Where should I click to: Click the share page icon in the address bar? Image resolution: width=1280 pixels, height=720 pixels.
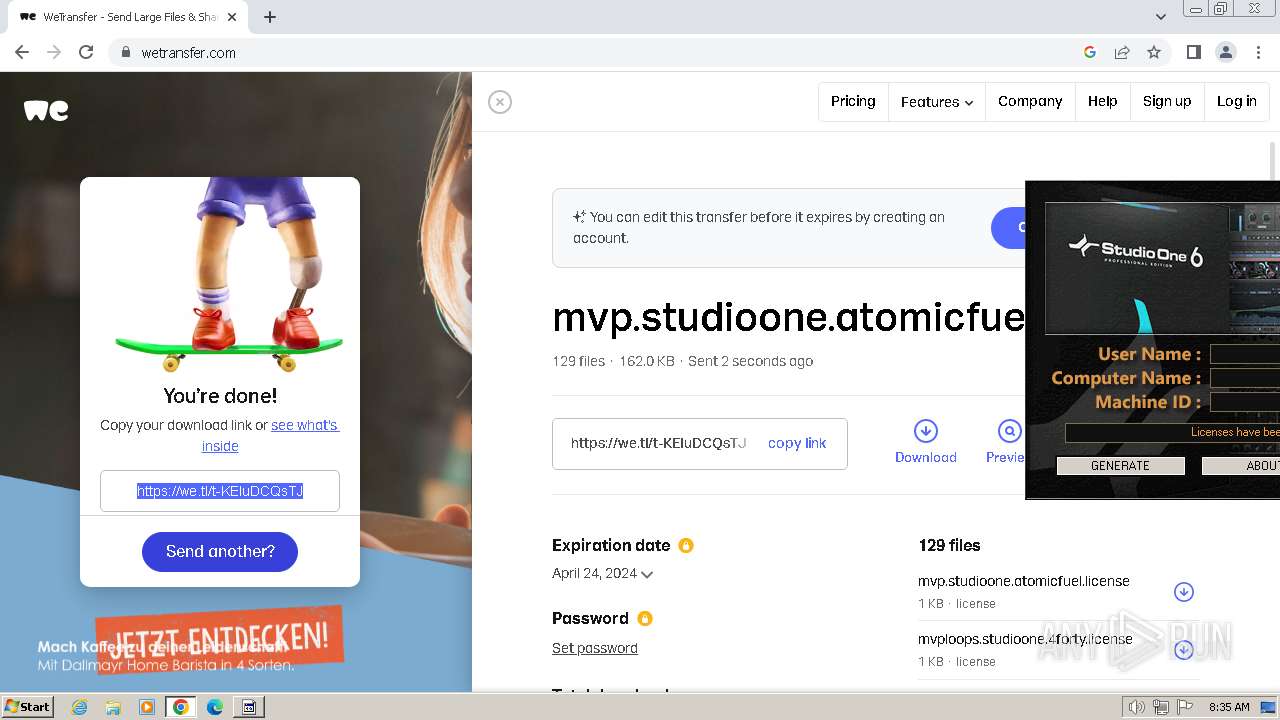[x=1122, y=52]
